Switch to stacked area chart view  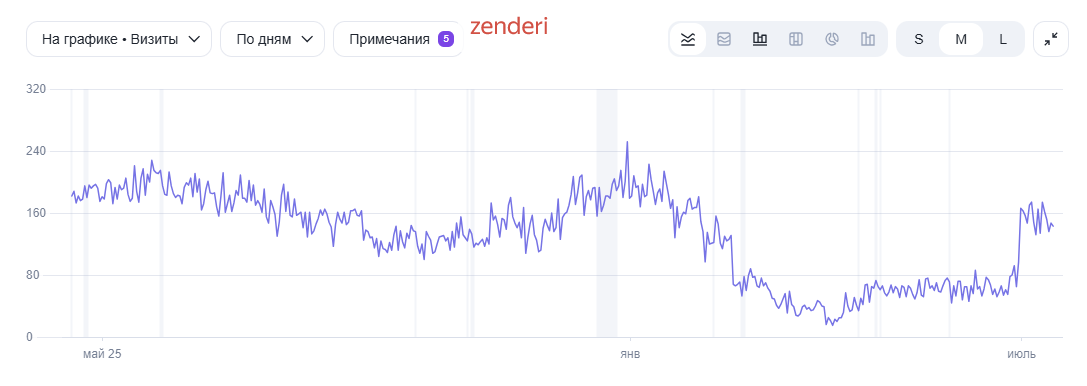click(724, 39)
